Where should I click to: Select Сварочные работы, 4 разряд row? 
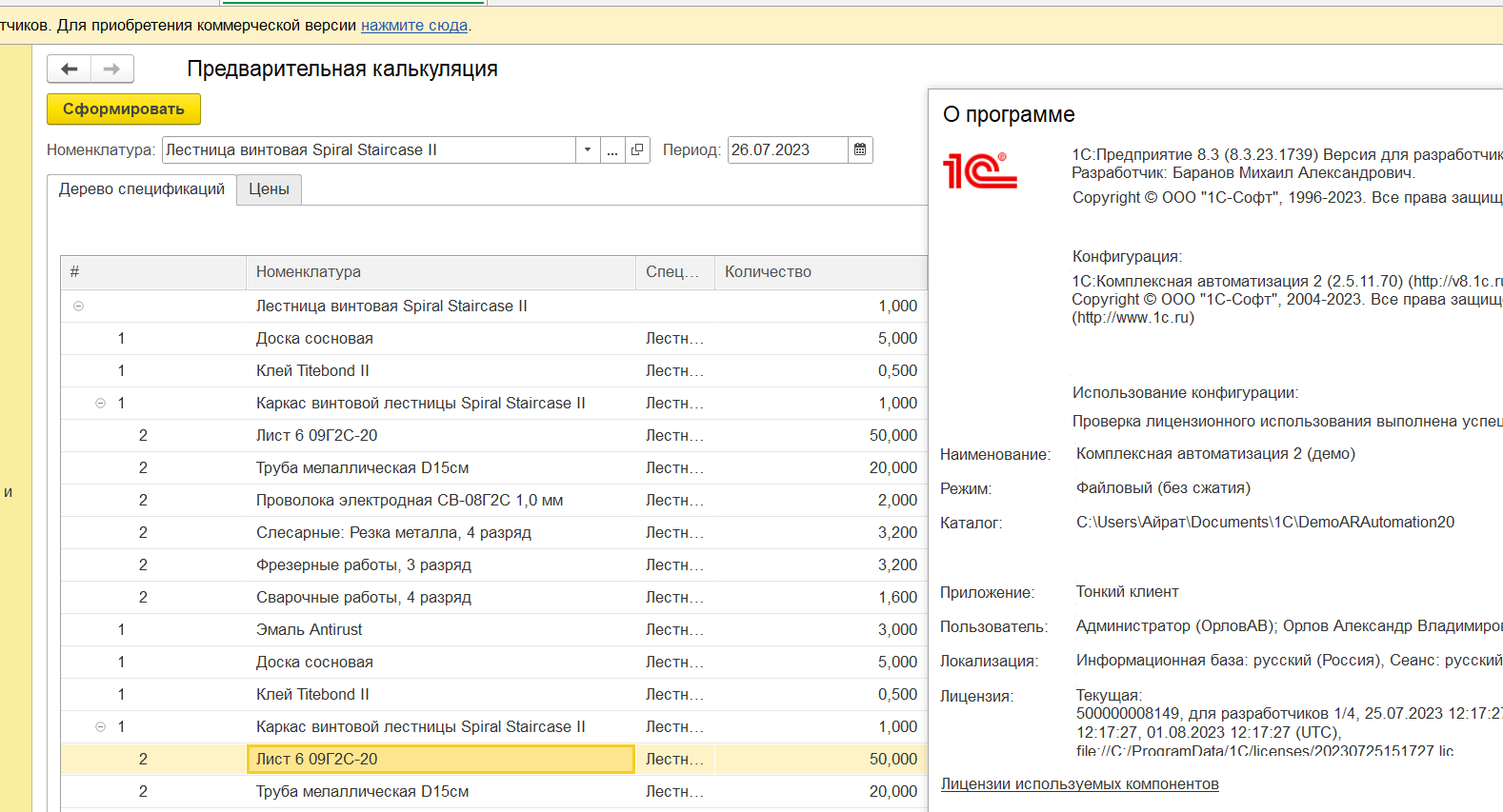coord(493,597)
